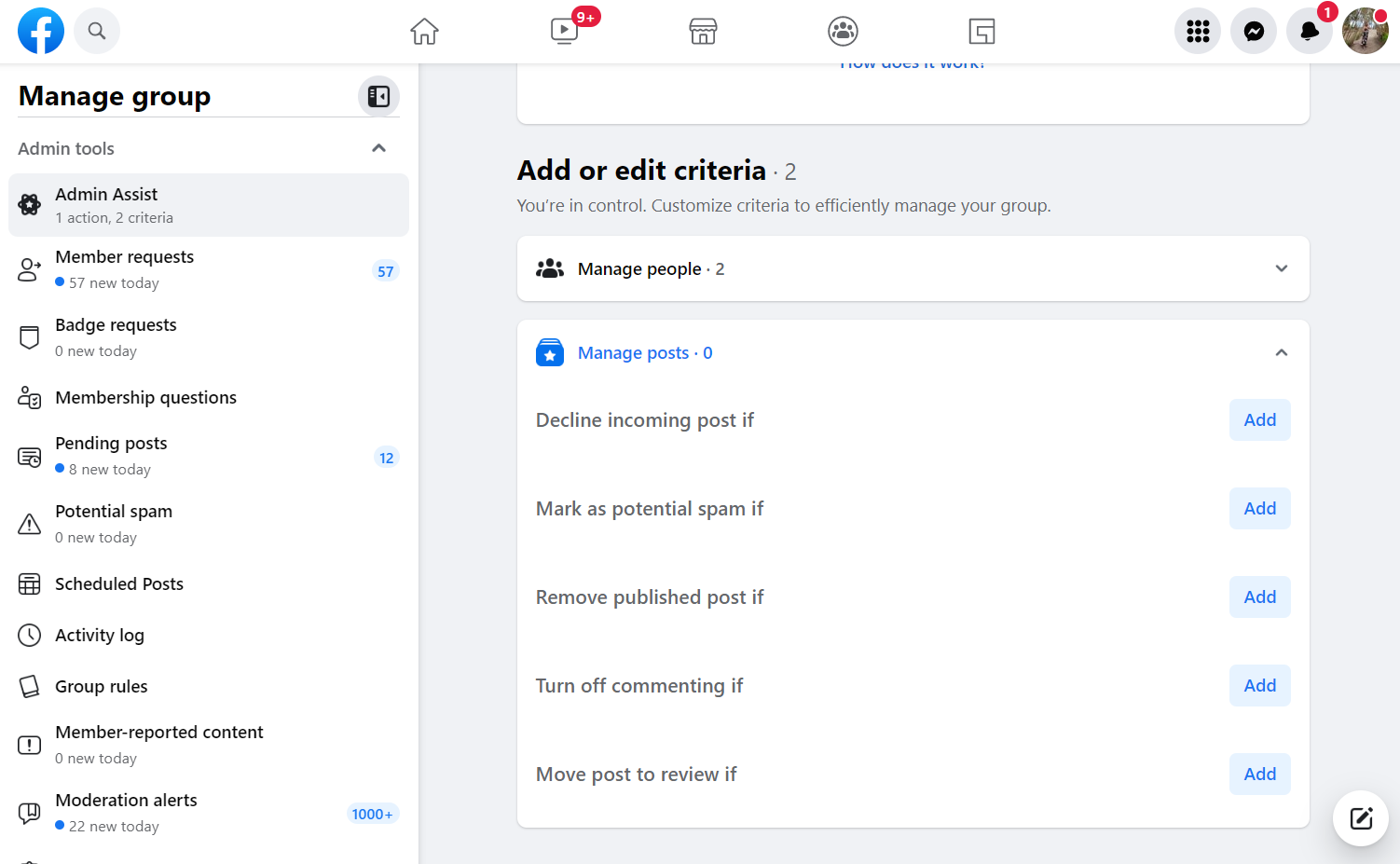Open the Marketplace icon
This screenshot has height=864, width=1400.
[703, 31]
